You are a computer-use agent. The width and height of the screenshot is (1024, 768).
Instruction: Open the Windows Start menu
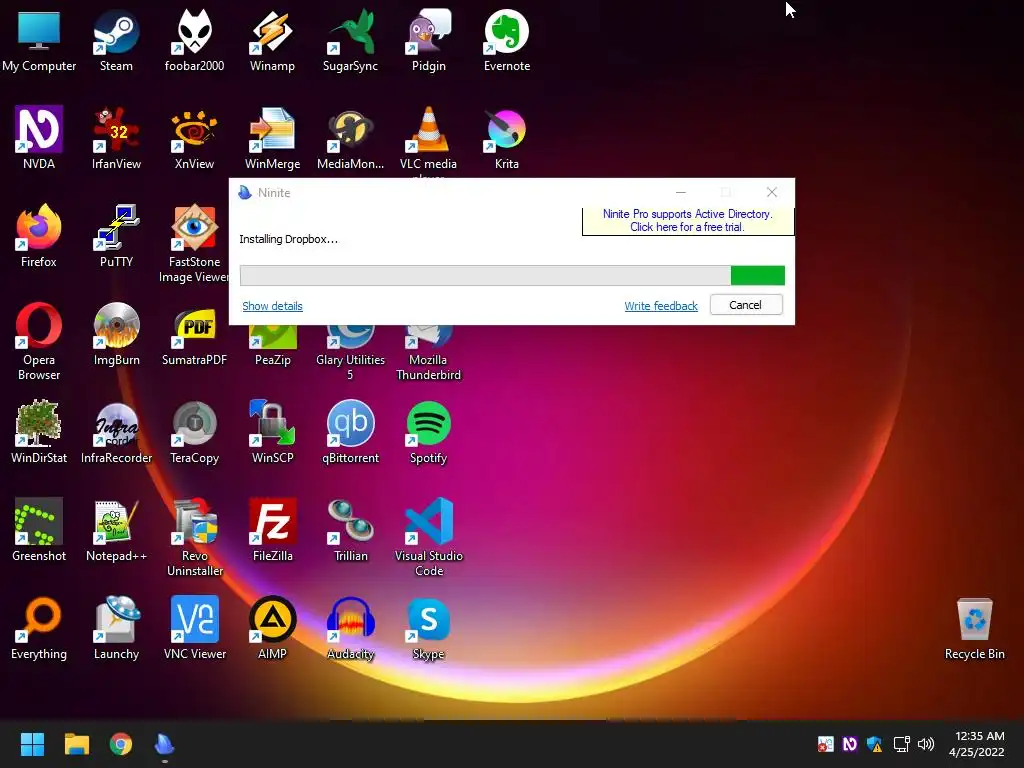pos(32,744)
